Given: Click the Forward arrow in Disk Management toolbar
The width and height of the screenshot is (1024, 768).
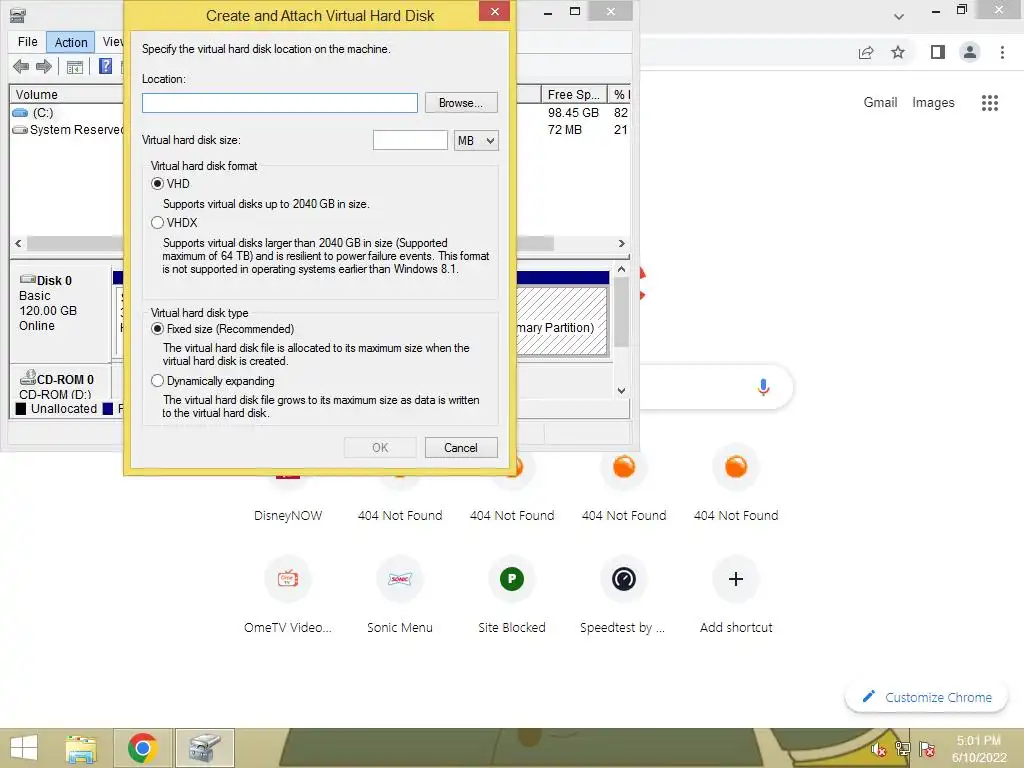Looking at the screenshot, I should point(44,67).
